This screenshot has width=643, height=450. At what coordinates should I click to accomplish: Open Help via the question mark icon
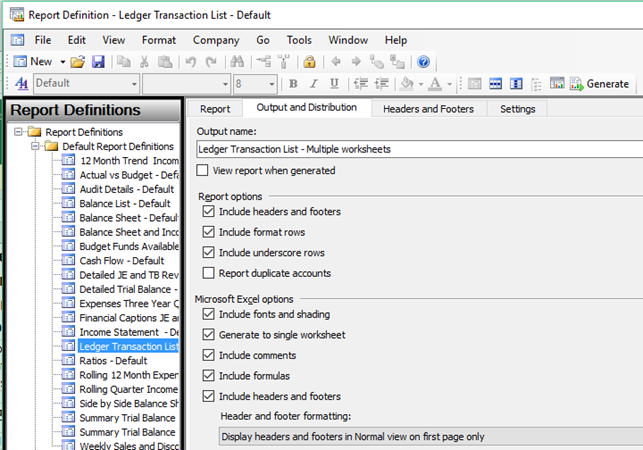[423, 62]
